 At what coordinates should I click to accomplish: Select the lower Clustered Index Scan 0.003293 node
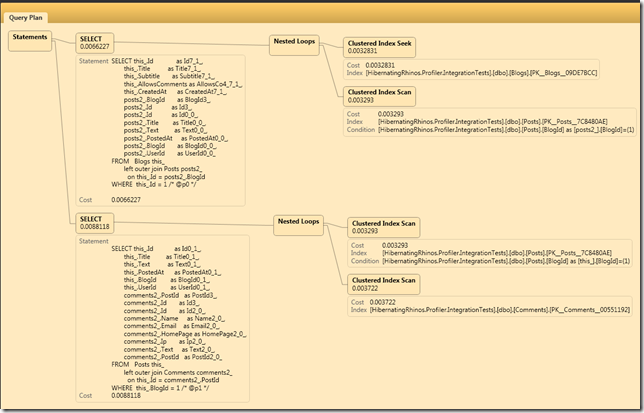click(384, 227)
